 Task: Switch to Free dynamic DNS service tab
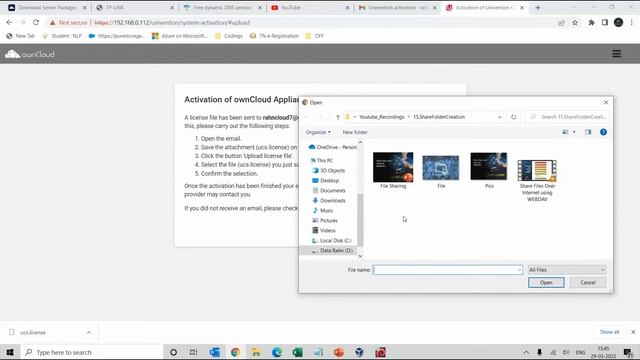(222, 7)
